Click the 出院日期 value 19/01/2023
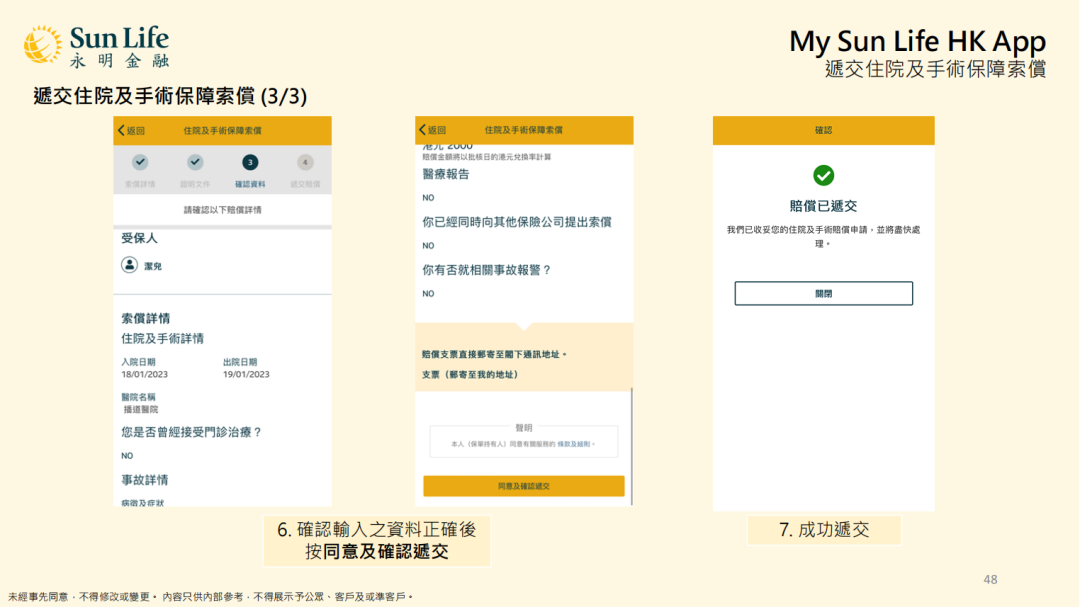This screenshot has width=1080, height=607. [x=246, y=374]
